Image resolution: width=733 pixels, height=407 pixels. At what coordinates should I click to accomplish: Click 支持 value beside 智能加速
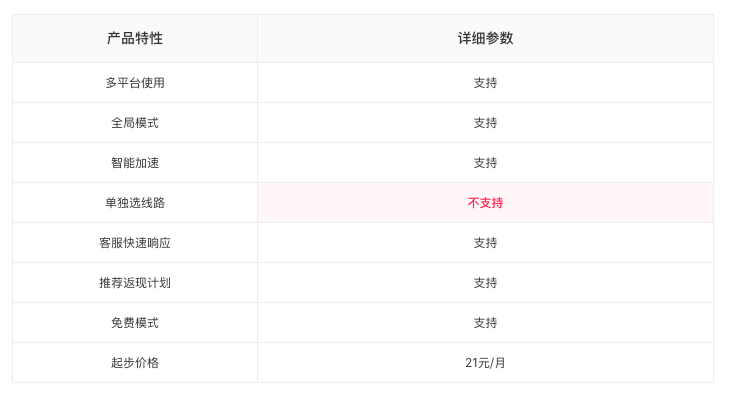pyautogui.click(x=485, y=163)
